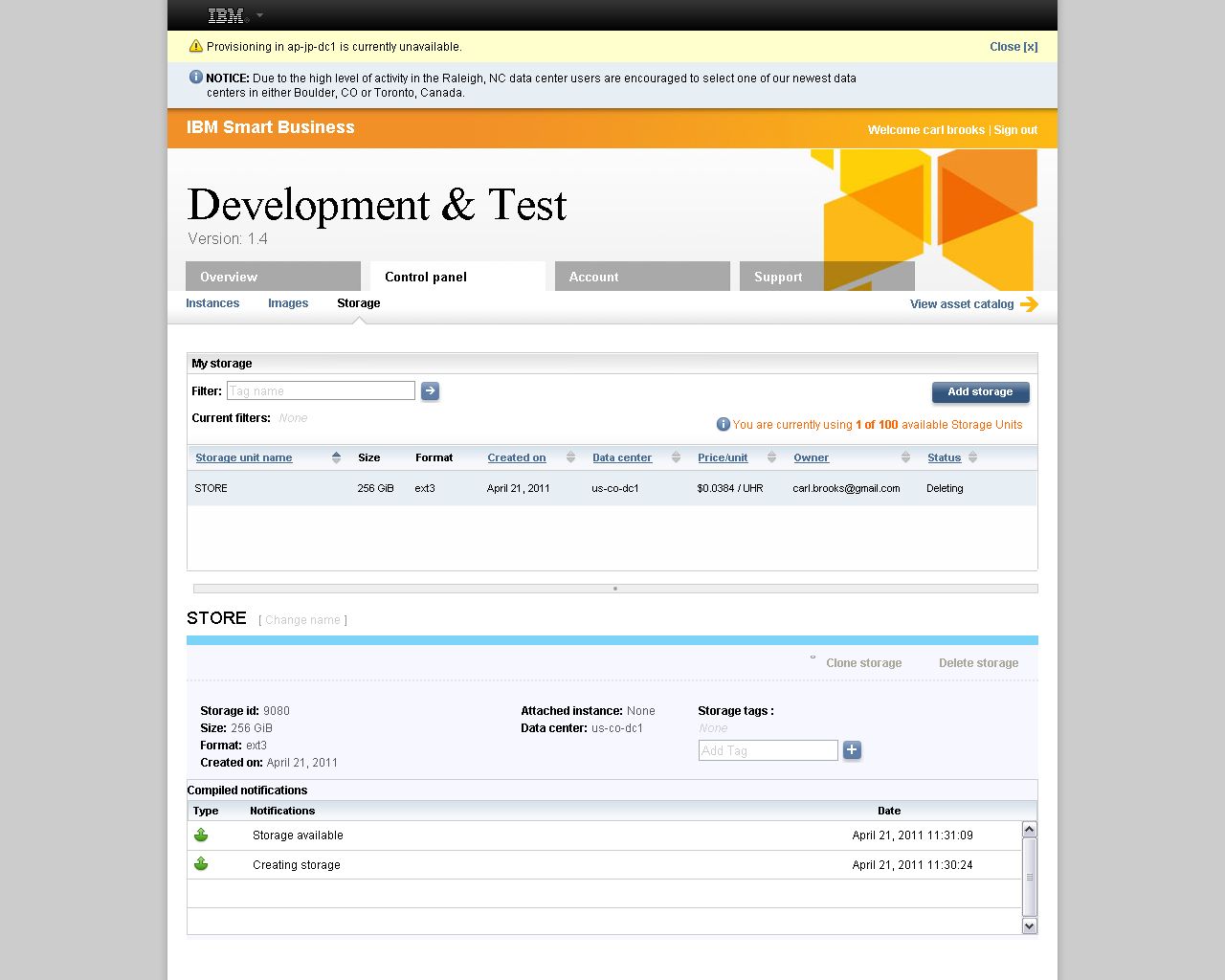The width and height of the screenshot is (1225, 980).
Task: Click Change name next to STORE
Action: pyautogui.click(x=302, y=620)
